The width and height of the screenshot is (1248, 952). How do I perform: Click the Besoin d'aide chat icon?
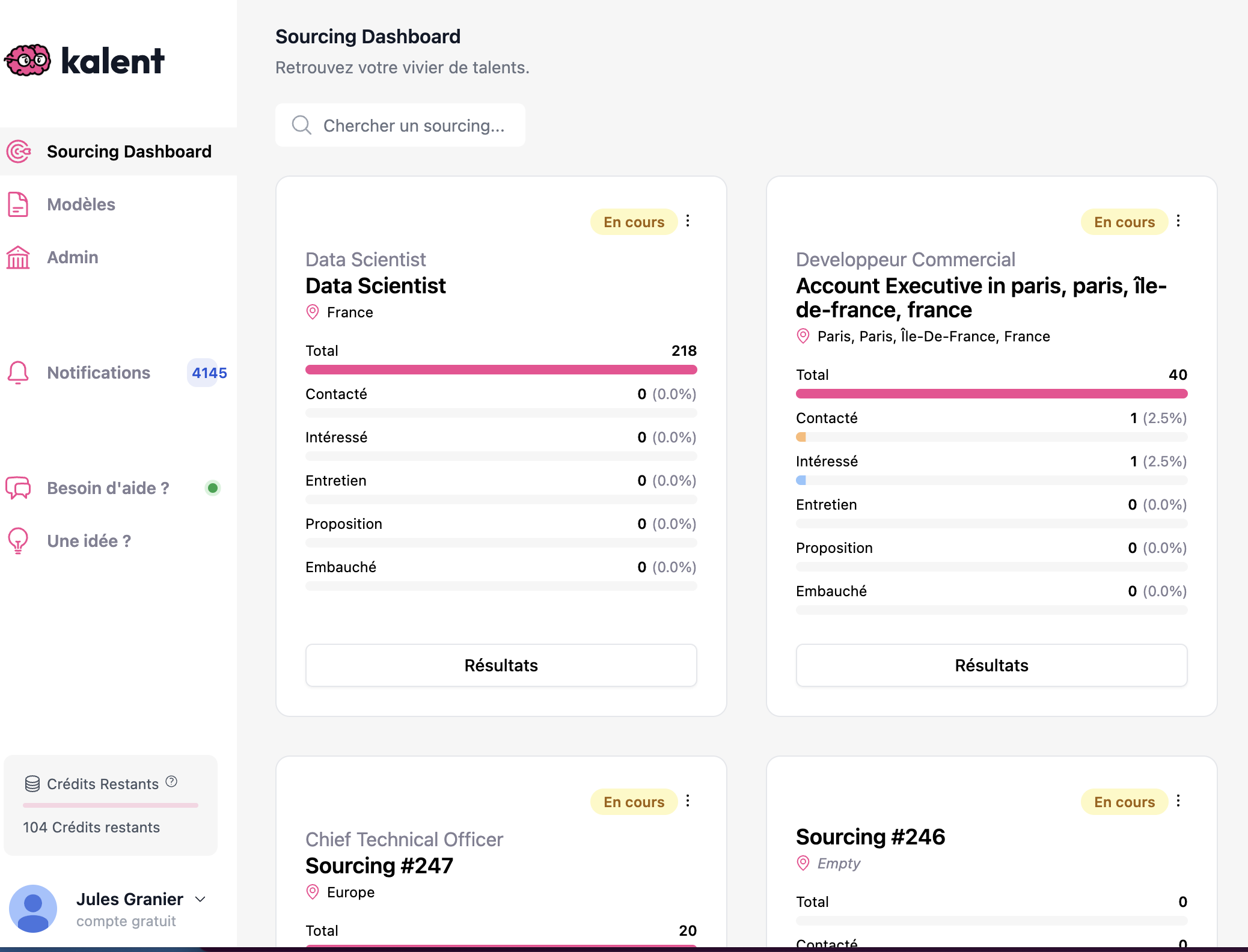pyautogui.click(x=18, y=488)
